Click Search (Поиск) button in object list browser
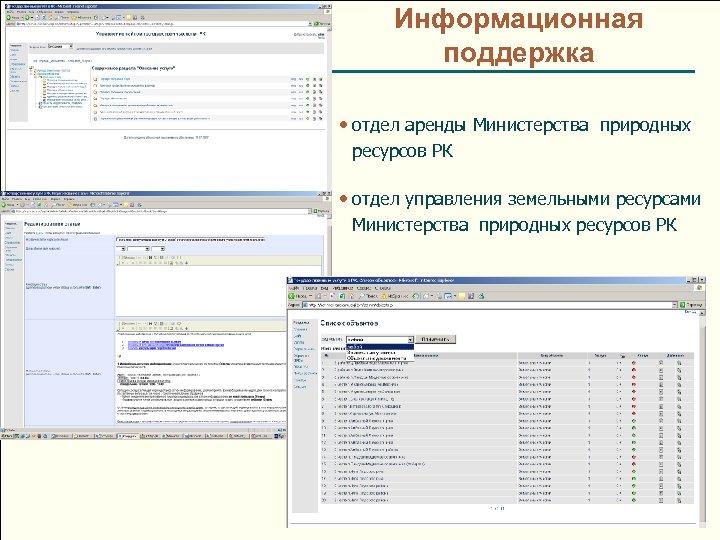This screenshot has width=720, height=540. [369, 296]
